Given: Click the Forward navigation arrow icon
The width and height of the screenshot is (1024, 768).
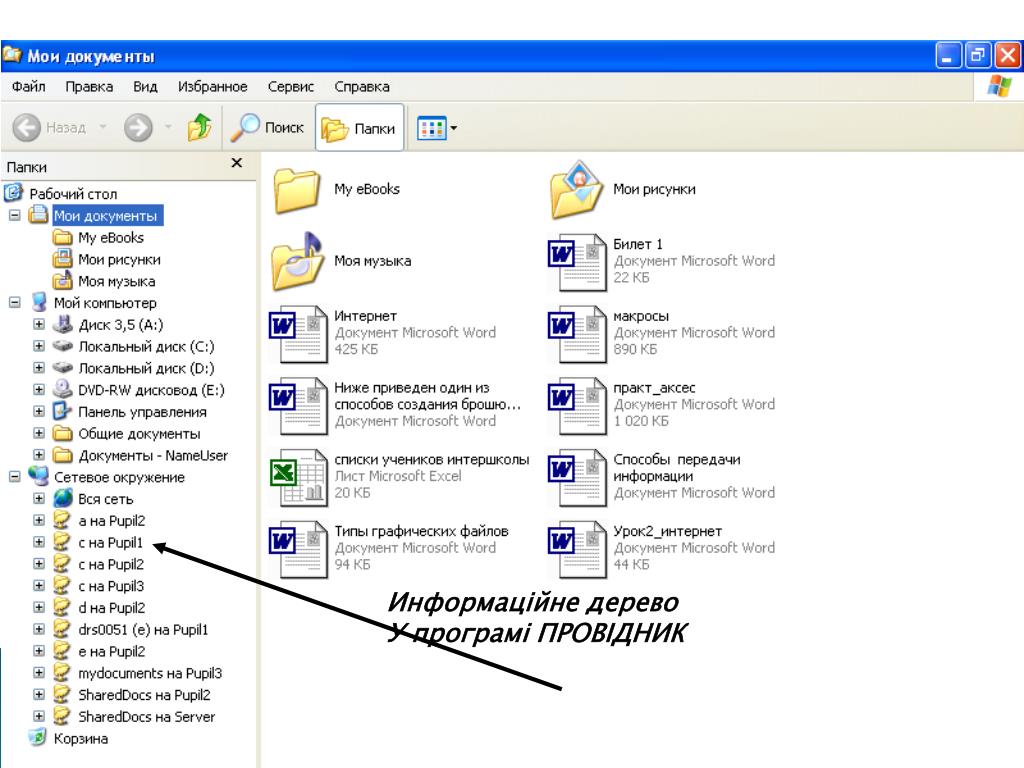Looking at the screenshot, I should [138, 127].
